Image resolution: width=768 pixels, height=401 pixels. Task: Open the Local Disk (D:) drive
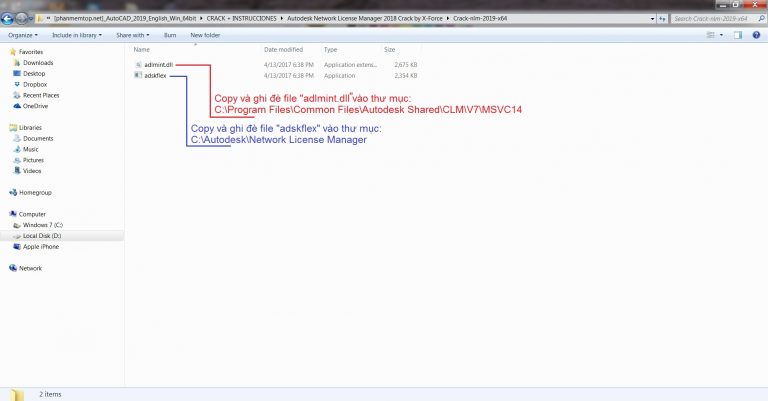[42, 236]
